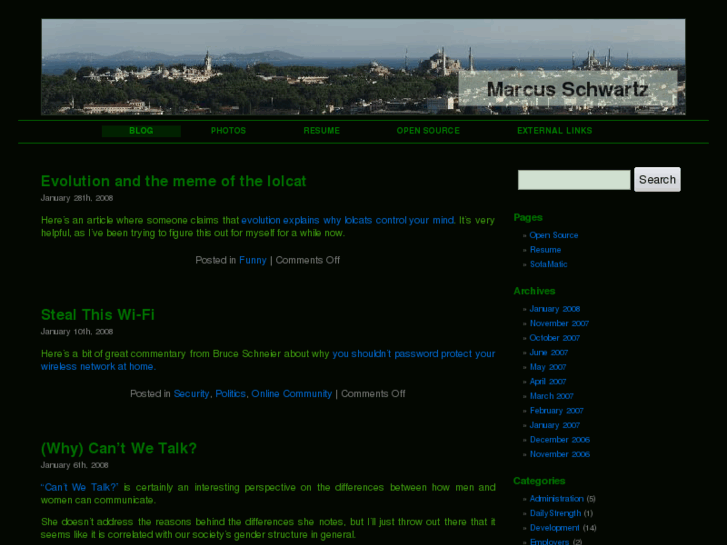Open the Development category
727x545 pixels.
(554, 528)
